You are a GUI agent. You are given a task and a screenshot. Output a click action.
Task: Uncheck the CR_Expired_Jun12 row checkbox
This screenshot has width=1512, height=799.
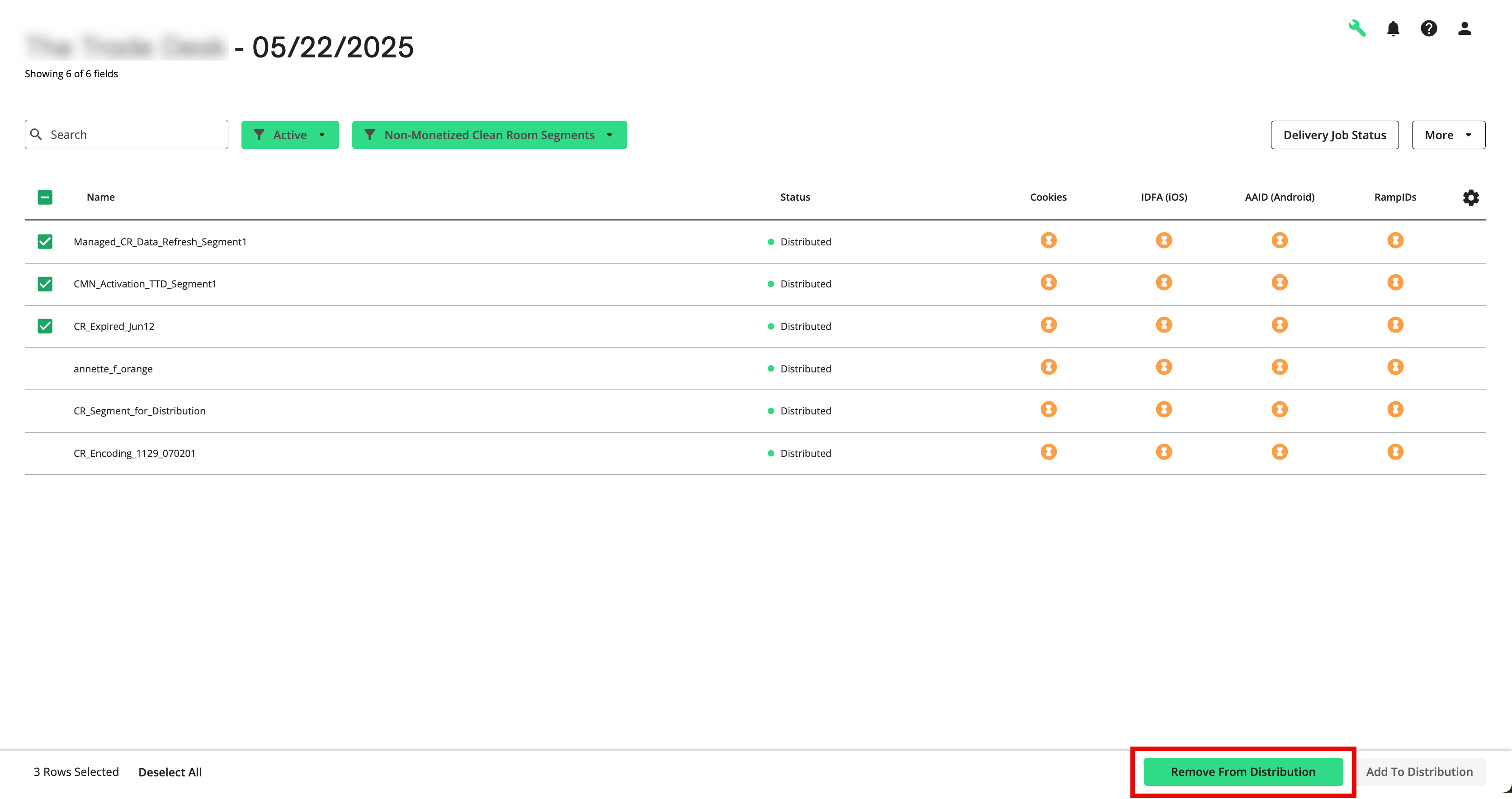pos(45,325)
